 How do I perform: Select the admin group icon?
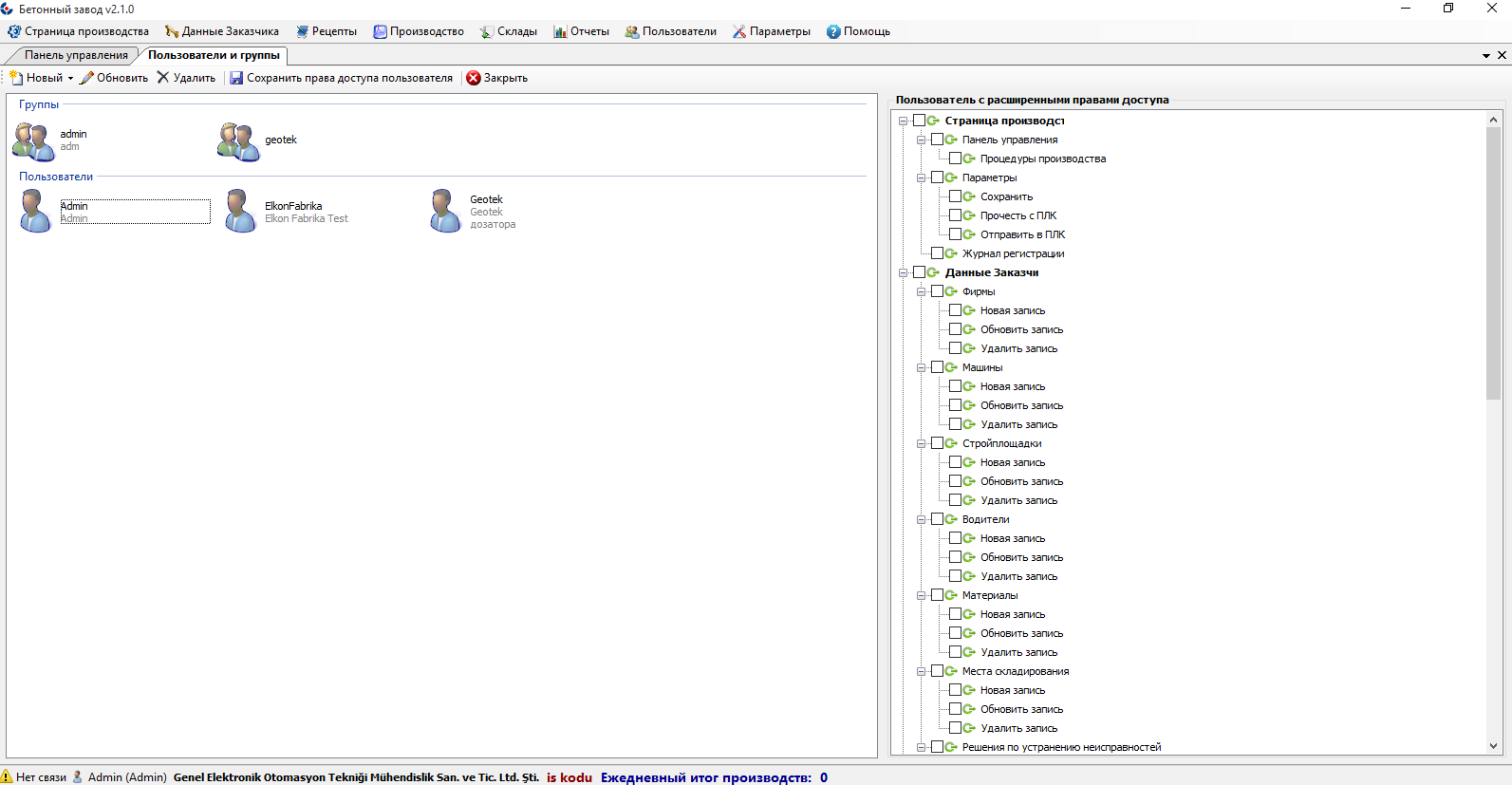click(x=34, y=141)
